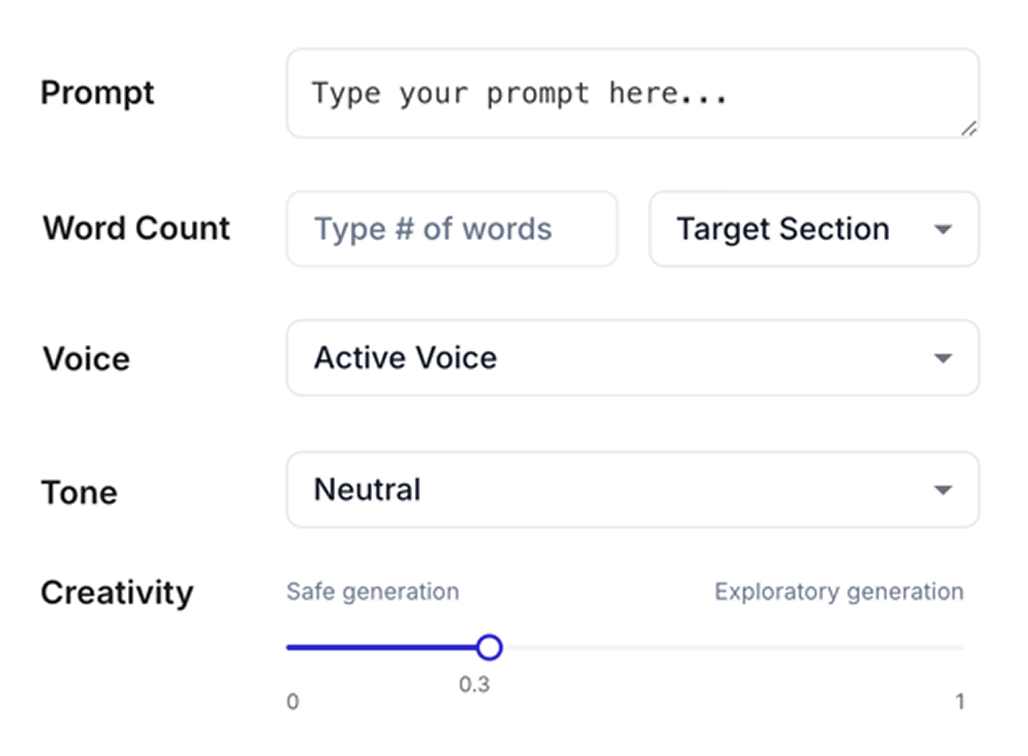Viewport: 1028px width, 756px height.
Task: Focus the Word Count number field
Action: click(452, 229)
